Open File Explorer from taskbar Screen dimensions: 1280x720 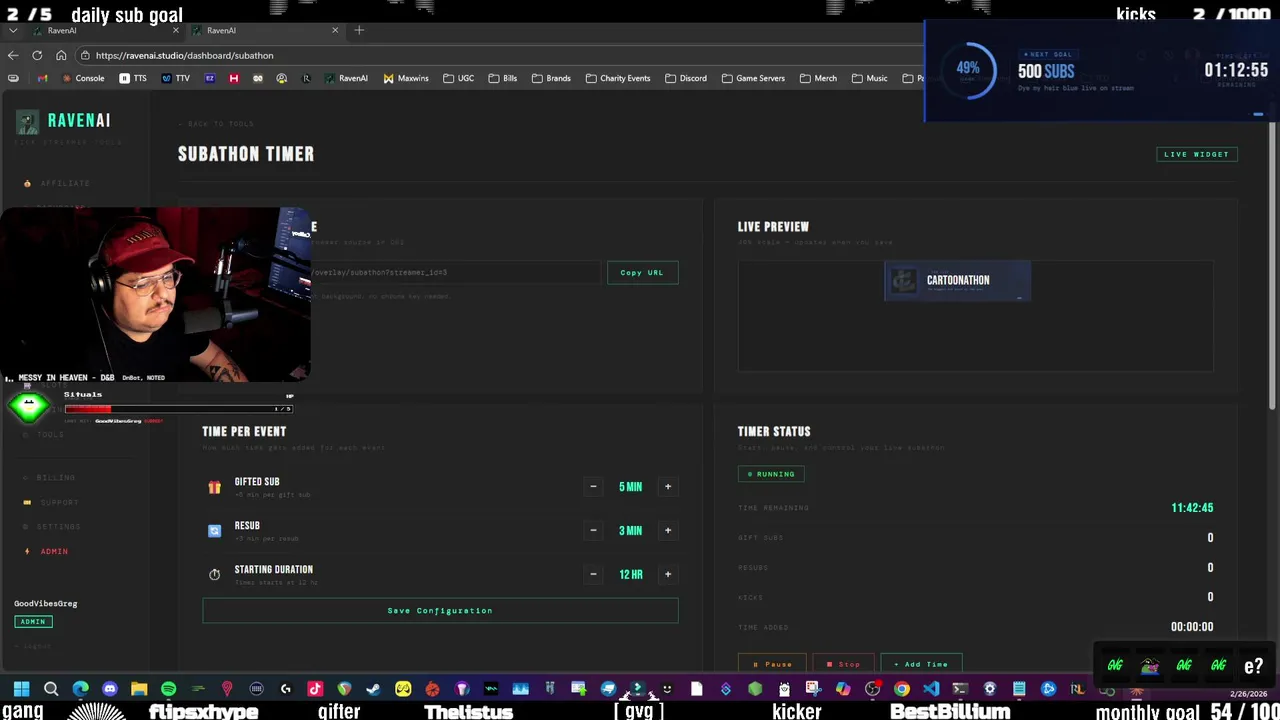(x=139, y=689)
